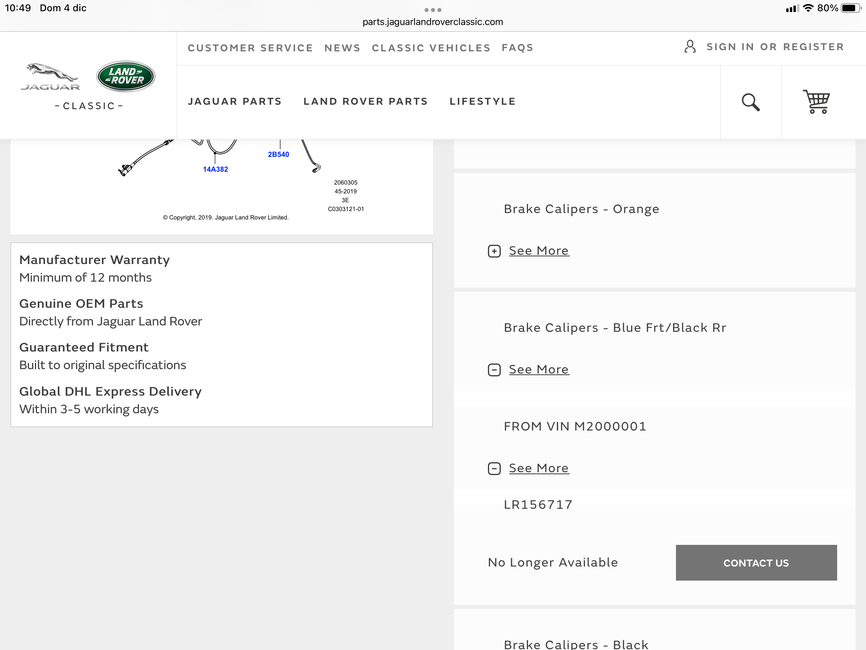The image size is (866, 650).
Task: Click Minimum of 12 months text
Action: 86,278
